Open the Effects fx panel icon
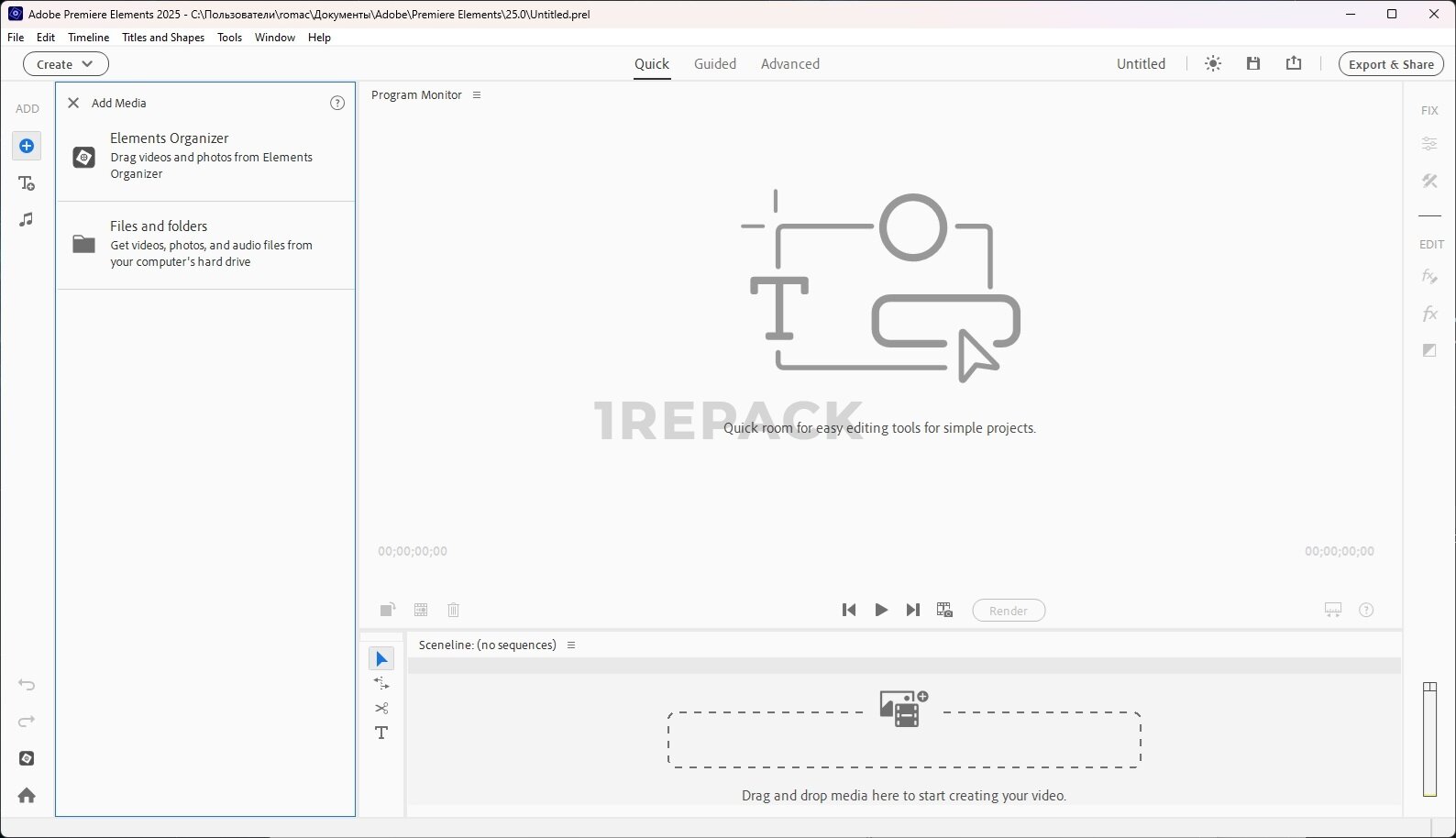 pos(1429,314)
